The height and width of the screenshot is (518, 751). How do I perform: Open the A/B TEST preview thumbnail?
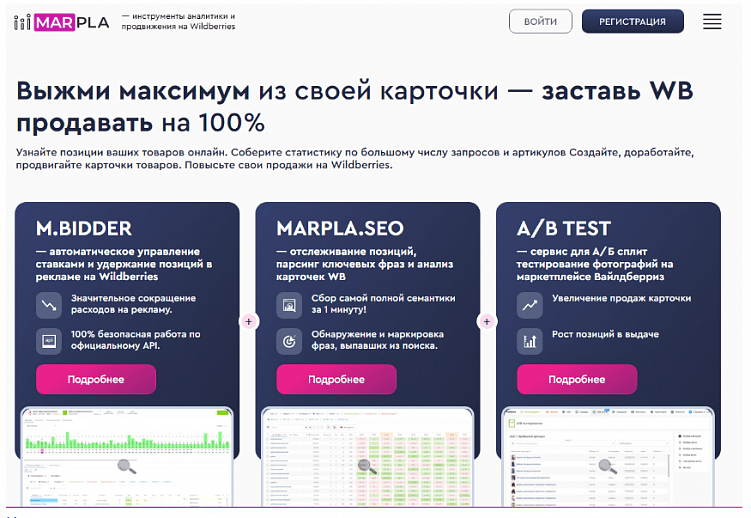[608, 457]
